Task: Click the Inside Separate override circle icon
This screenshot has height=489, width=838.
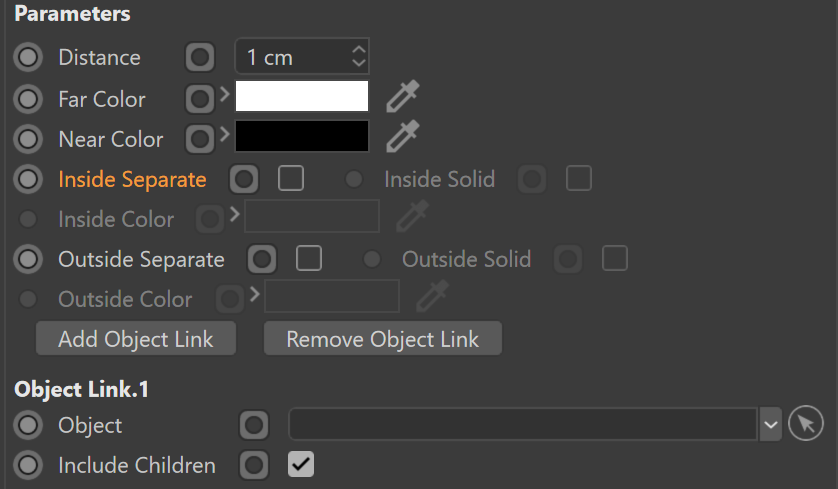Action: [x=244, y=179]
